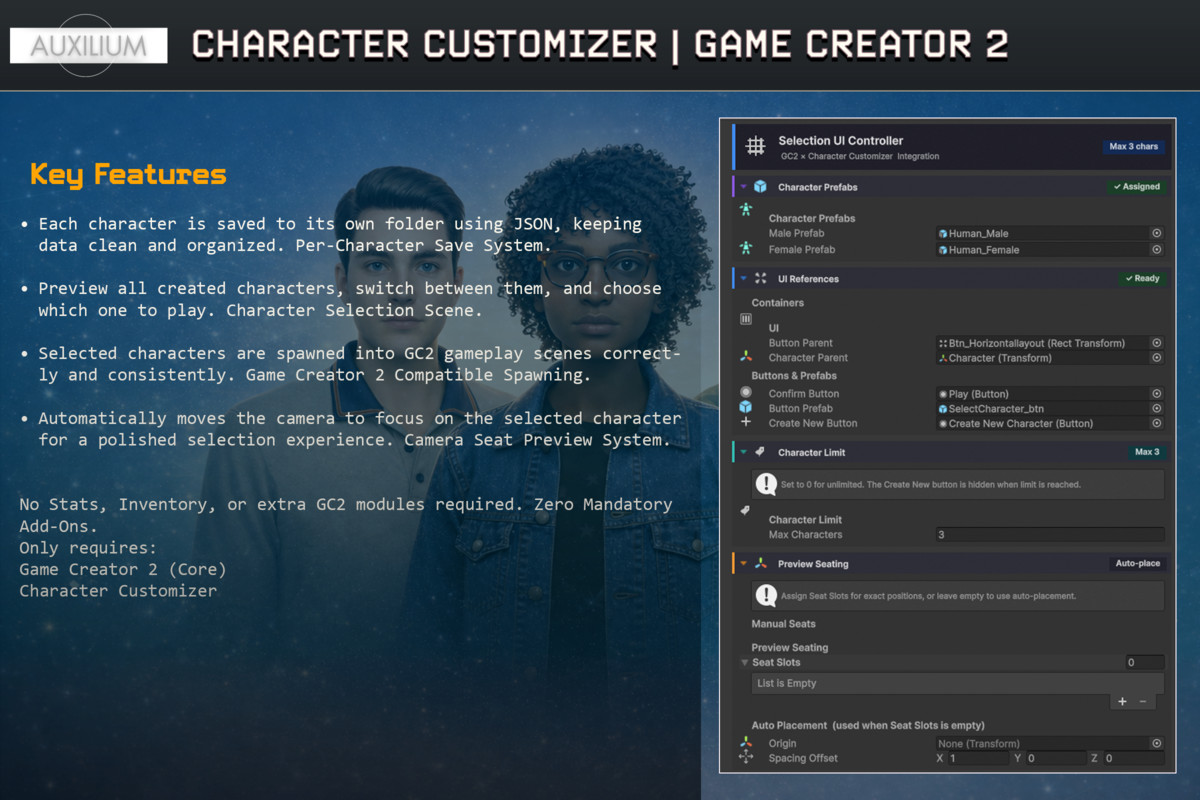Click the Max 3 chars badge
Screen dimensions: 1200x800
click(x=1133, y=147)
